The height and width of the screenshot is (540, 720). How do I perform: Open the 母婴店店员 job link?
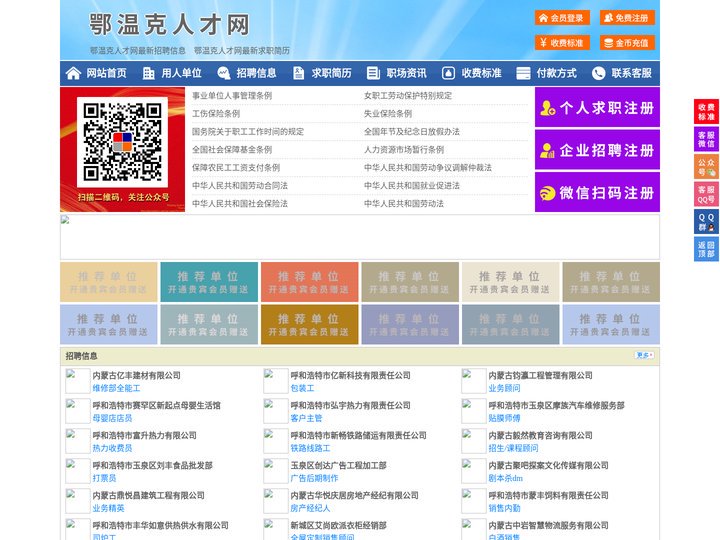click(x=112, y=418)
